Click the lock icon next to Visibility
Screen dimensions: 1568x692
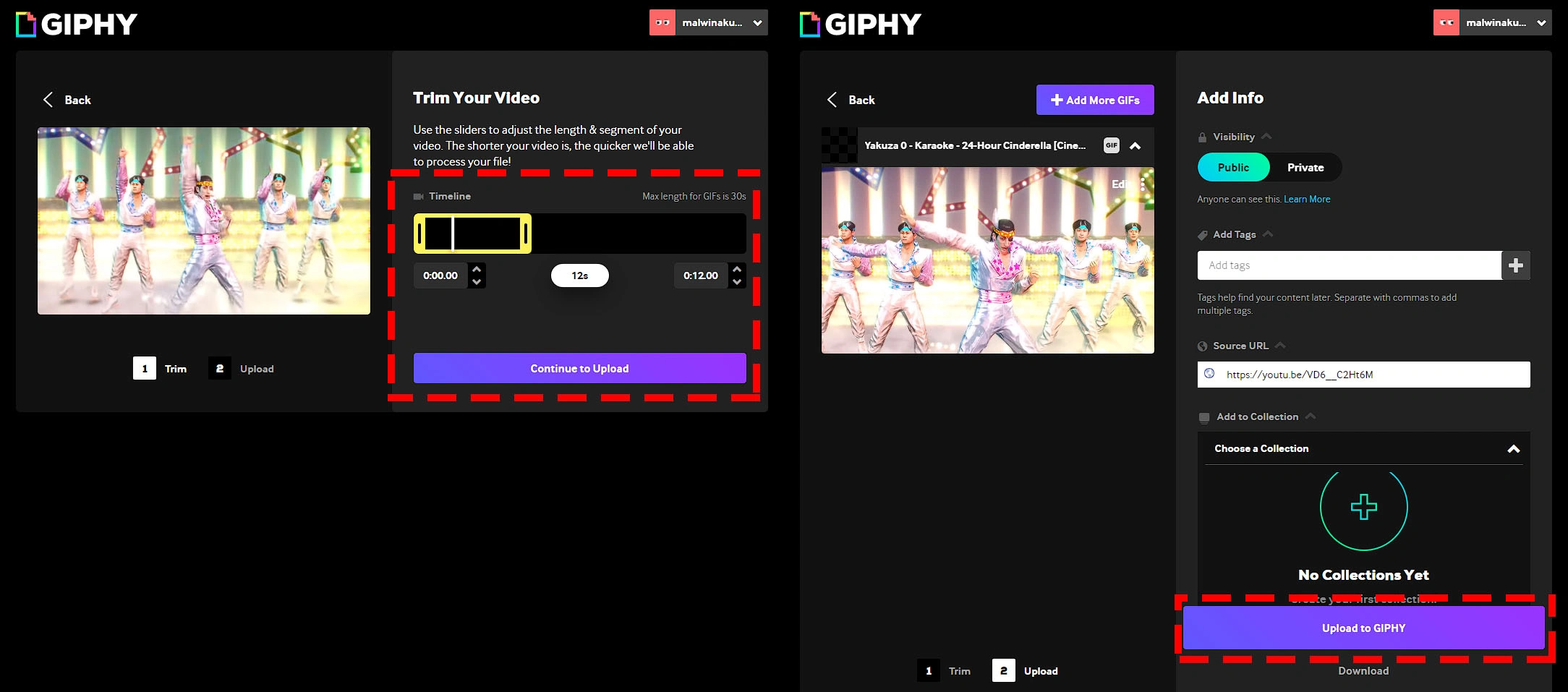click(x=1202, y=137)
